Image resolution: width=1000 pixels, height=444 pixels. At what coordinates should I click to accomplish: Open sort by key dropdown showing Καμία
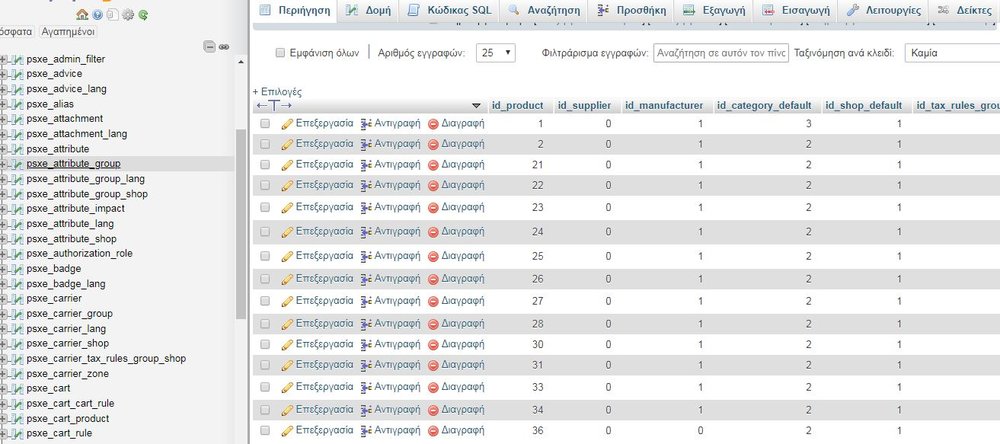point(952,53)
